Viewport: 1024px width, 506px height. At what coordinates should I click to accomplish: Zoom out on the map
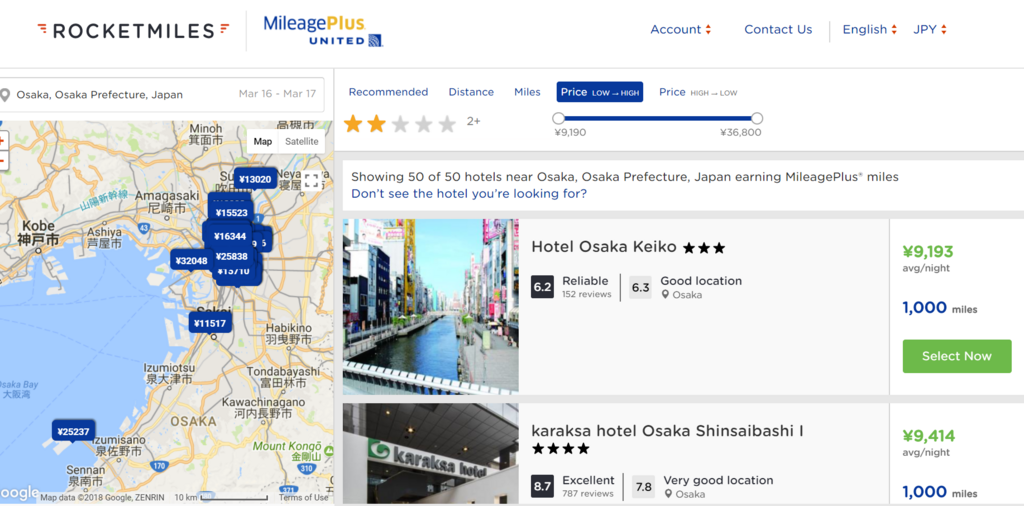[3, 161]
